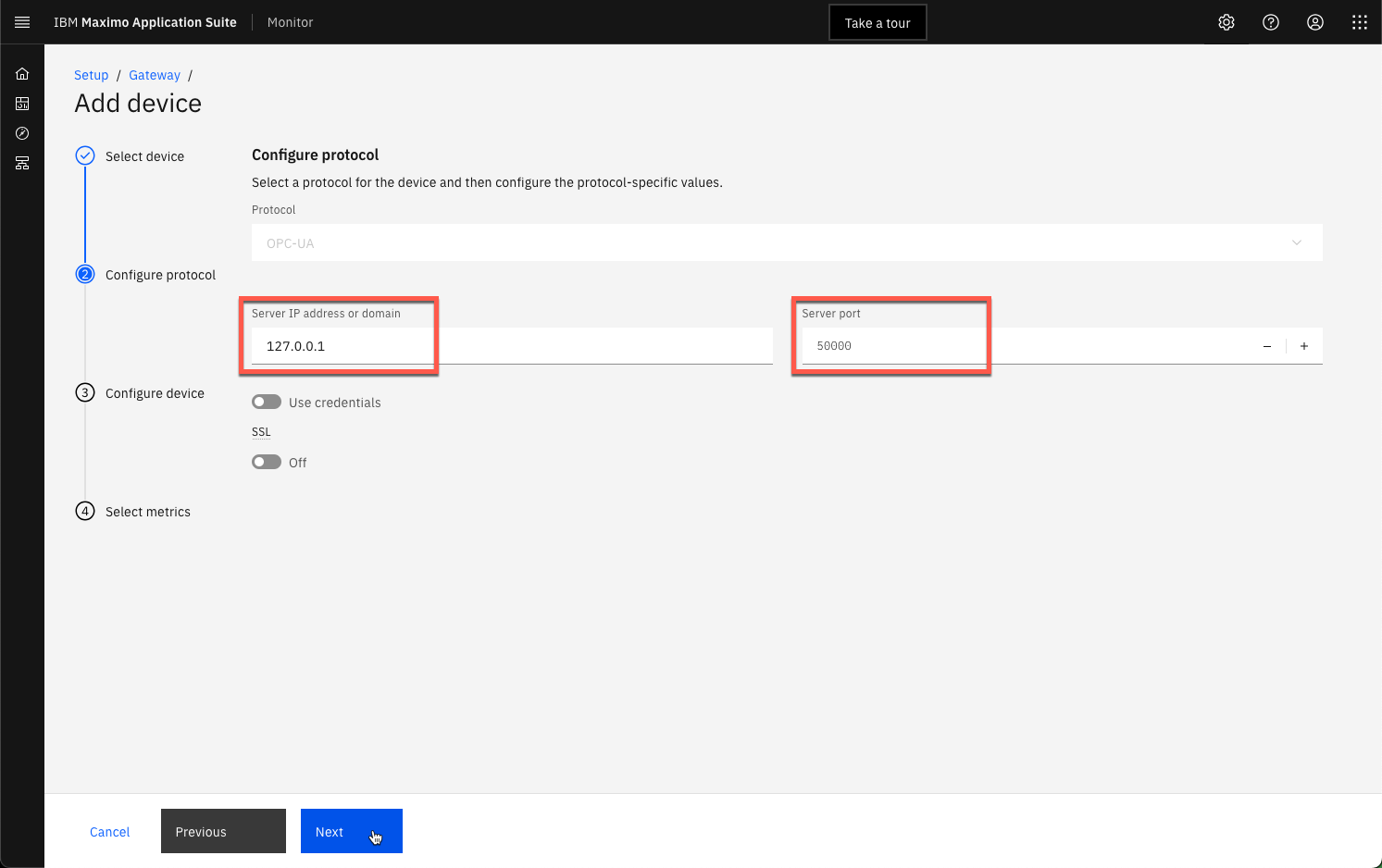
Task: Select the Select metrics step
Action: [x=148, y=512]
